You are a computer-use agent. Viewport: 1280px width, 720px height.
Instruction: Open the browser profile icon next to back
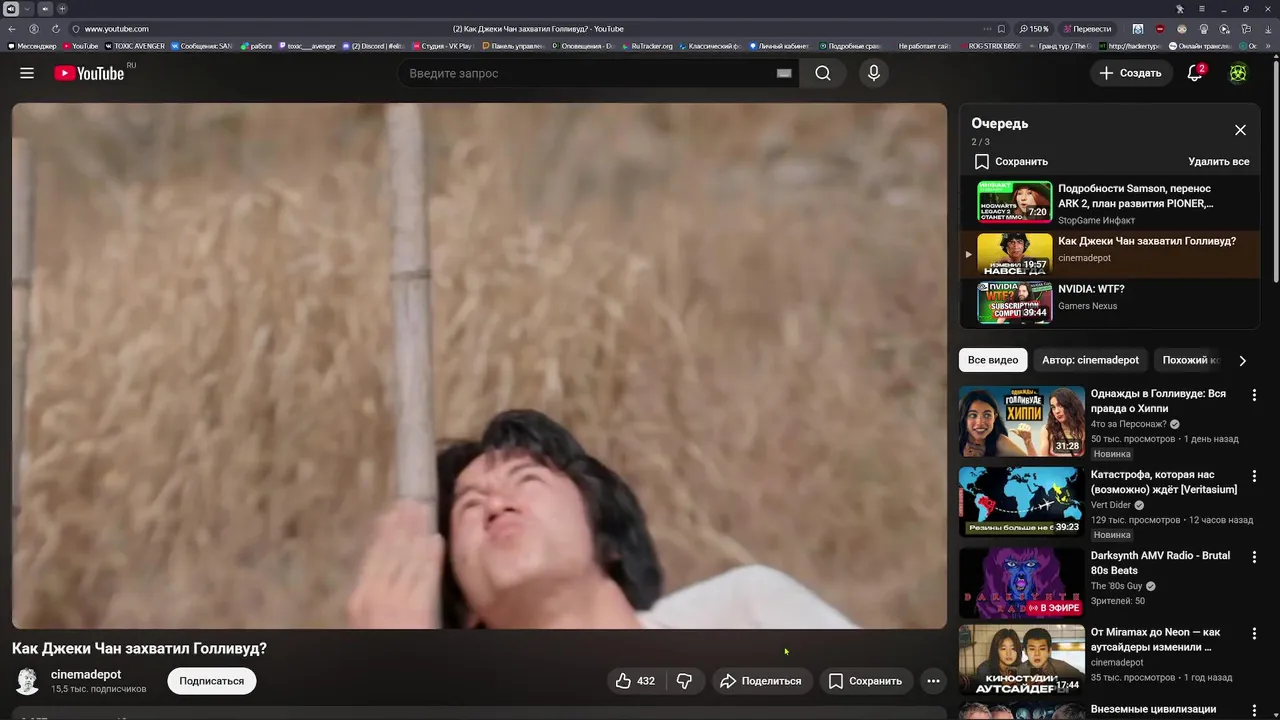[34, 29]
